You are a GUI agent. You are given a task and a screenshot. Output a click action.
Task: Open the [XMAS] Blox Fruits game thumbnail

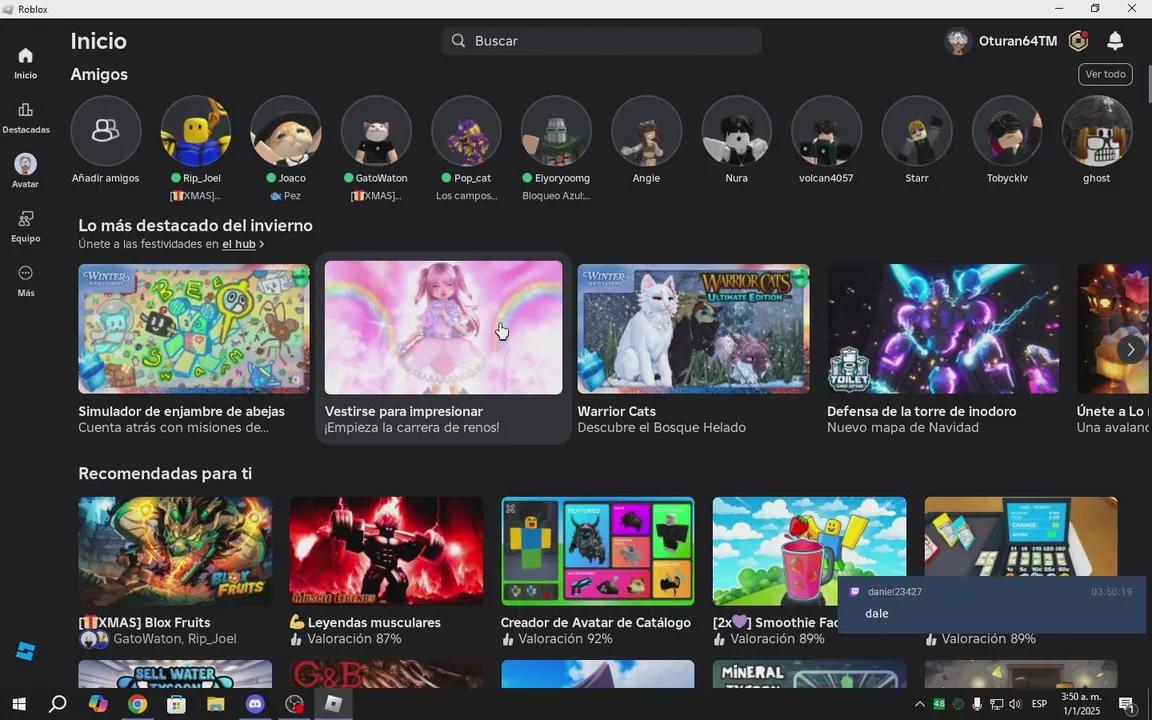[x=174, y=549]
